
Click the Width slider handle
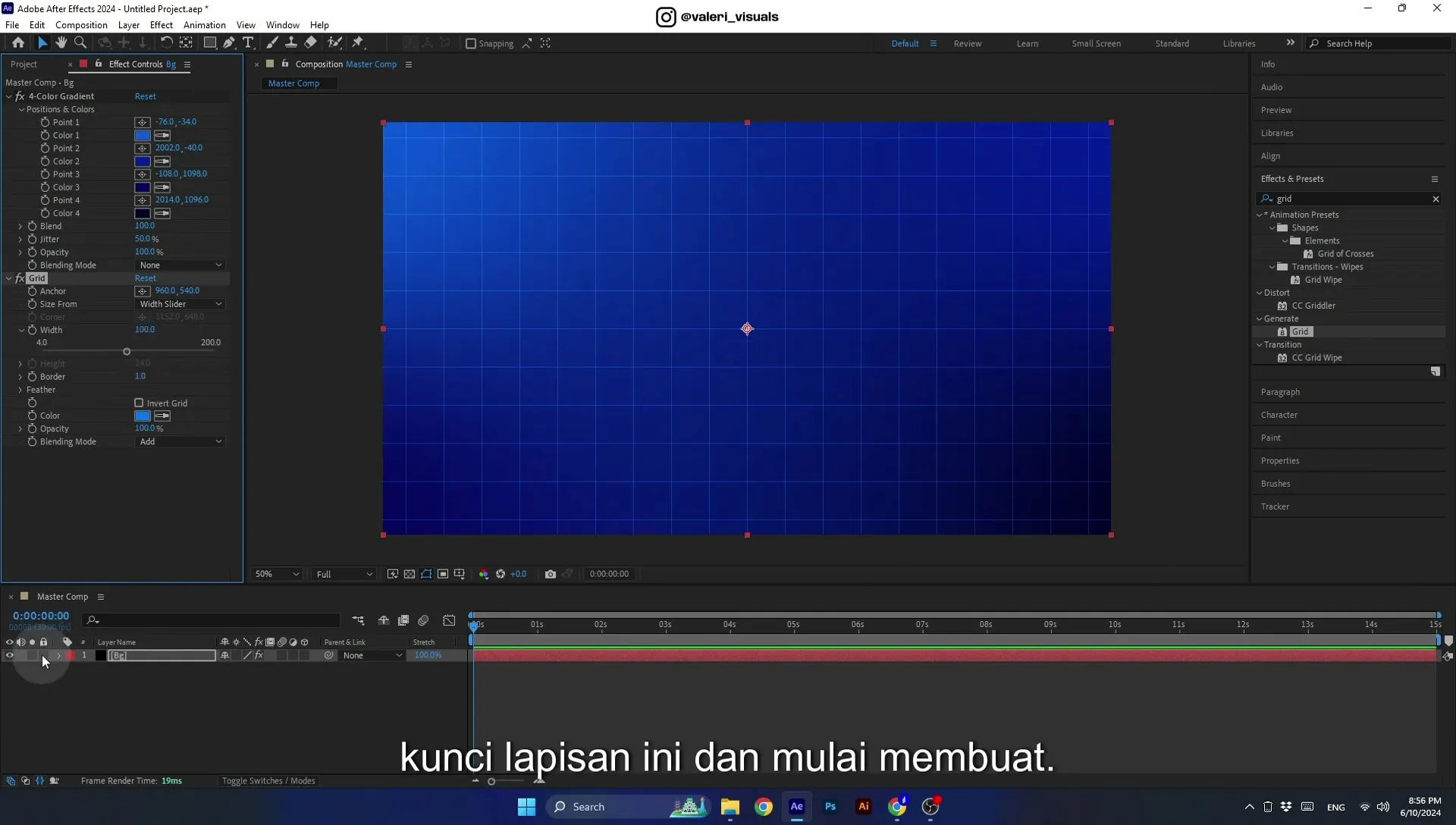(x=127, y=352)
